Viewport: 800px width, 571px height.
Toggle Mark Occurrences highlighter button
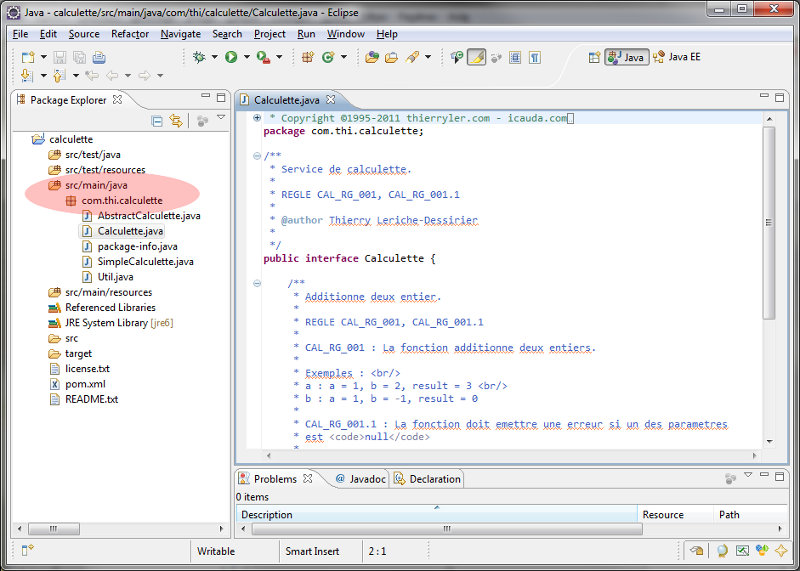[476, 57]
